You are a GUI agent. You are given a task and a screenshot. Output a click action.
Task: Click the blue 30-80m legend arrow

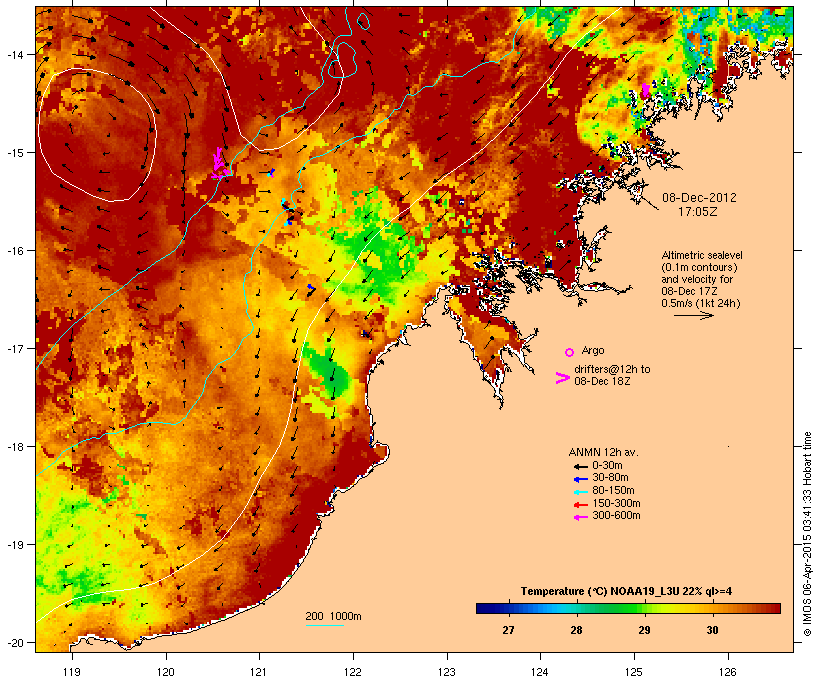coord(580,479)
